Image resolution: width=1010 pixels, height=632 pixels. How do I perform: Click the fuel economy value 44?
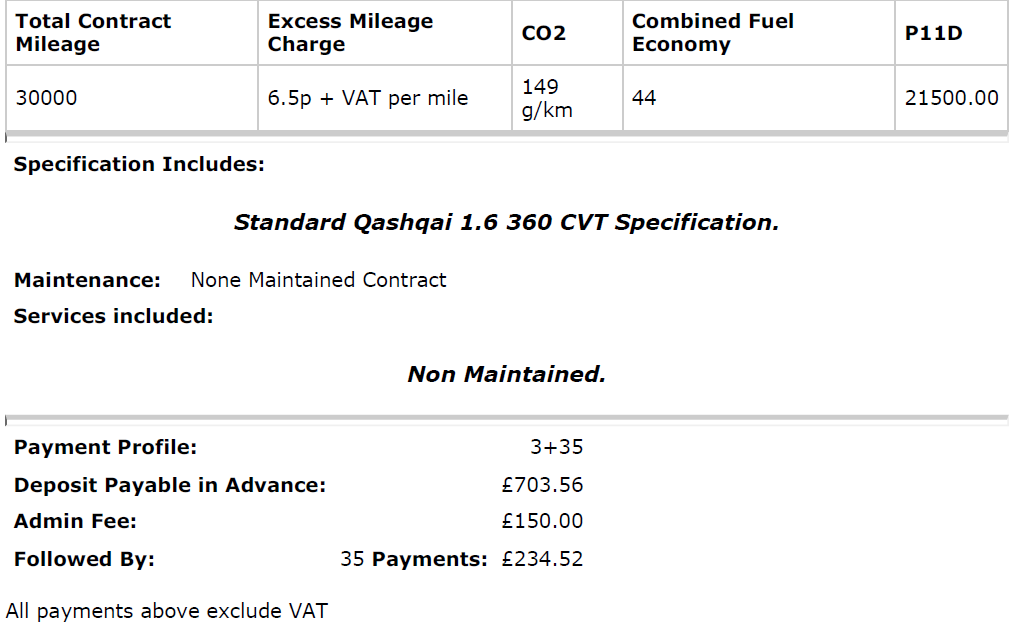644,98
